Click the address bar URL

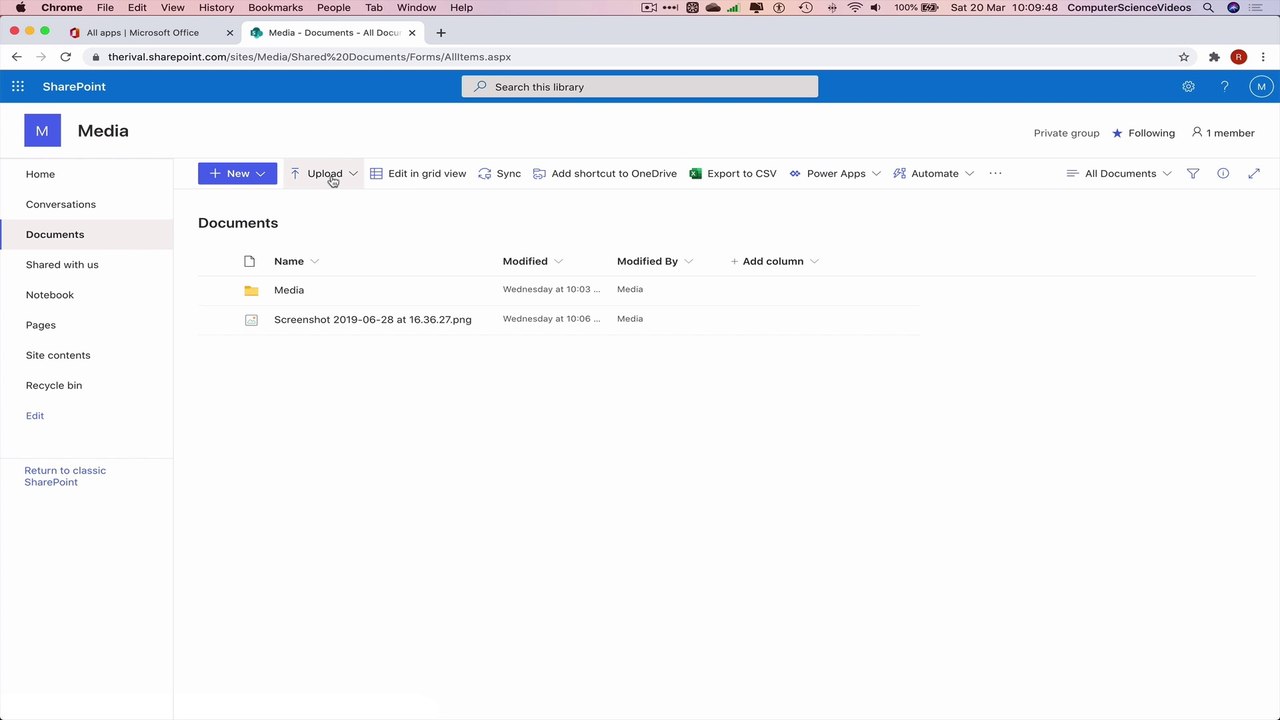[x=309, y=57]
